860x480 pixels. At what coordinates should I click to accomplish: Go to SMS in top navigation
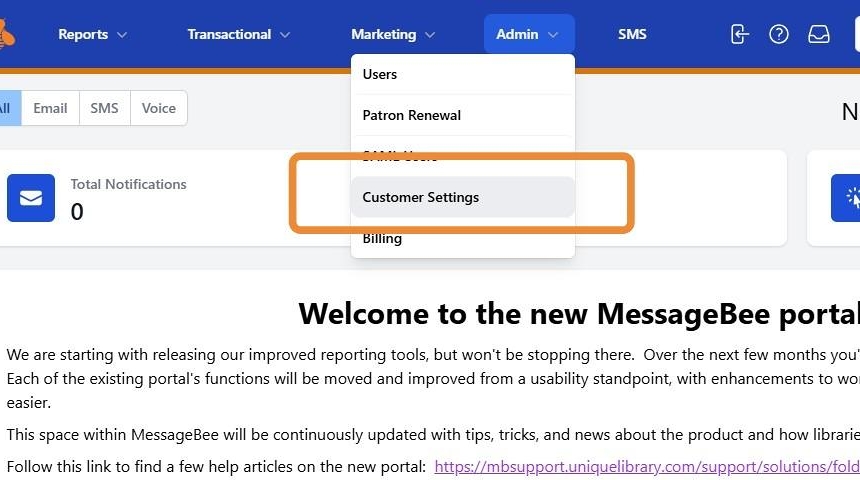632,34
